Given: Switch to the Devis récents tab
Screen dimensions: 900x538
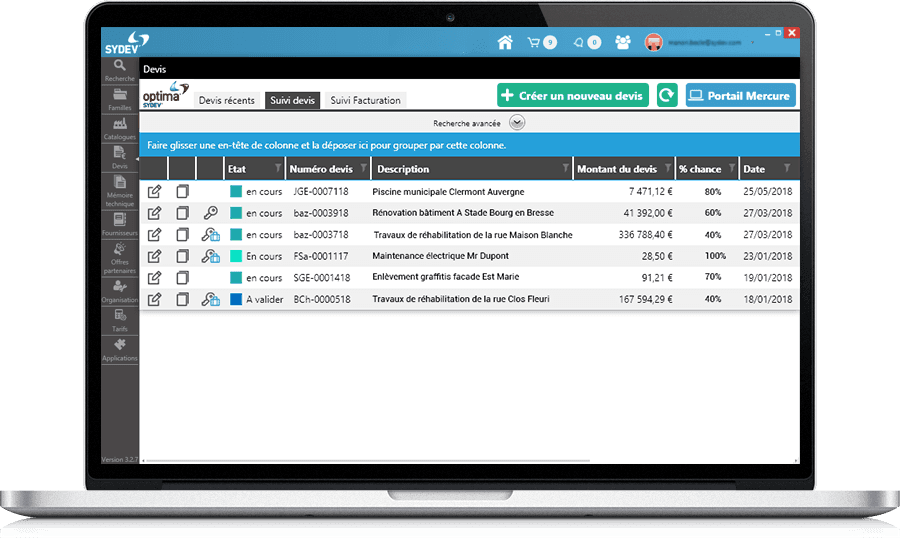Looking at the screenshot, I should tap(227, 100).
